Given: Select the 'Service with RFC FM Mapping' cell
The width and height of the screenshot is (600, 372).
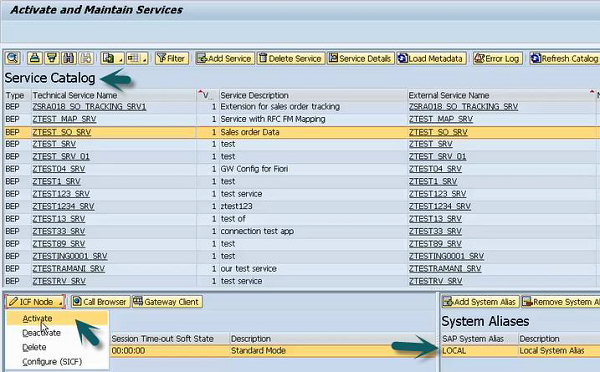Looking at the screenshot, I should pos(313,119).
